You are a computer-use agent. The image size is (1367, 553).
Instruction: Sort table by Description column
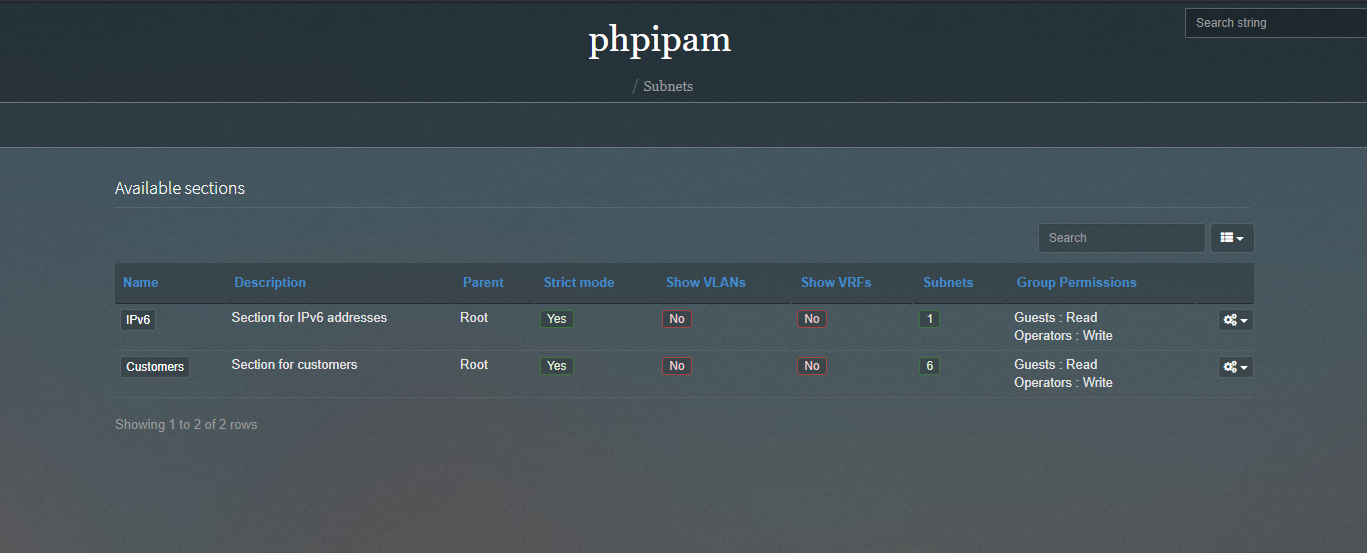[x=270, y=282]
